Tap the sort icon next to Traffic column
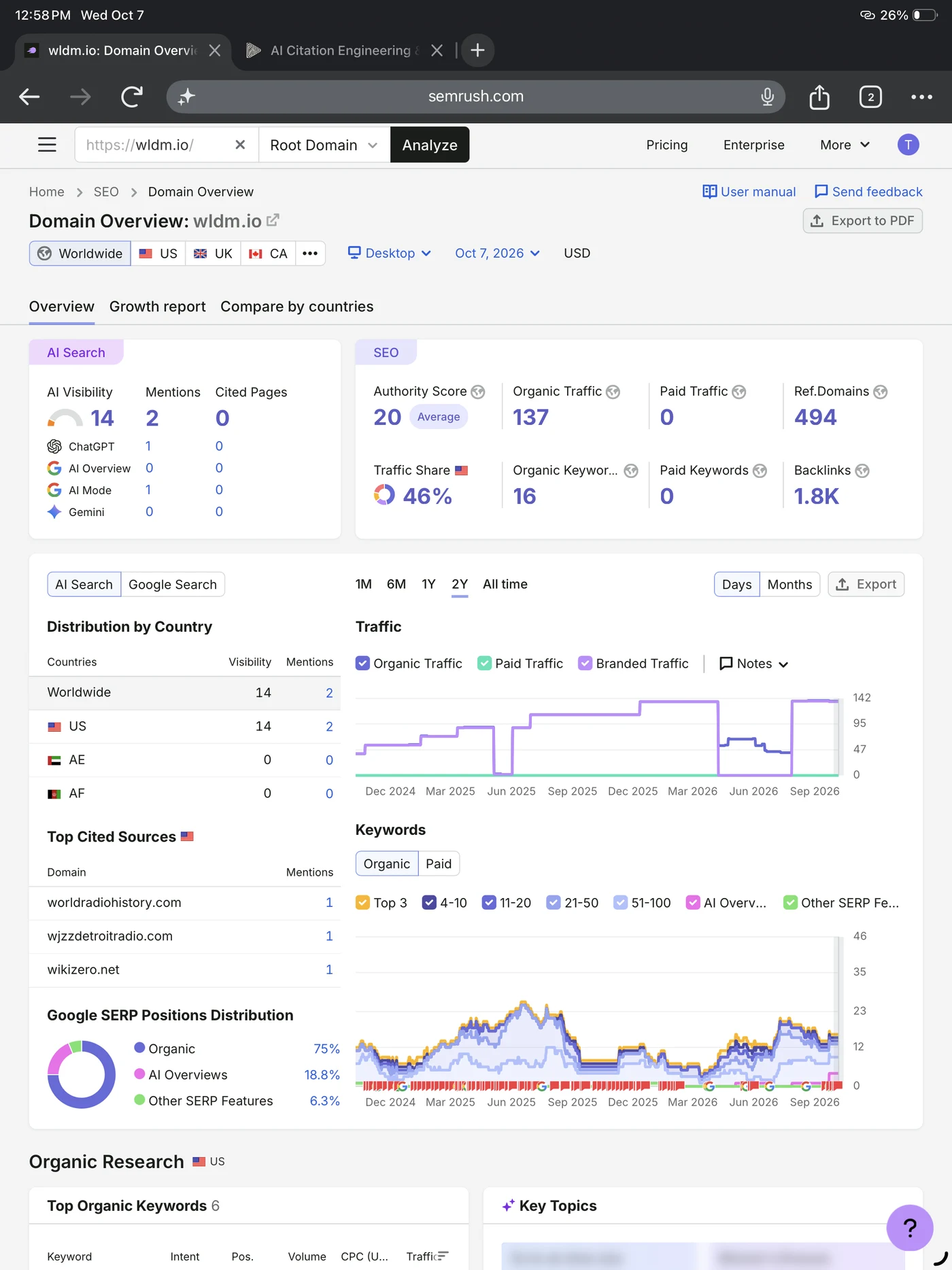 pos(443,1256)
